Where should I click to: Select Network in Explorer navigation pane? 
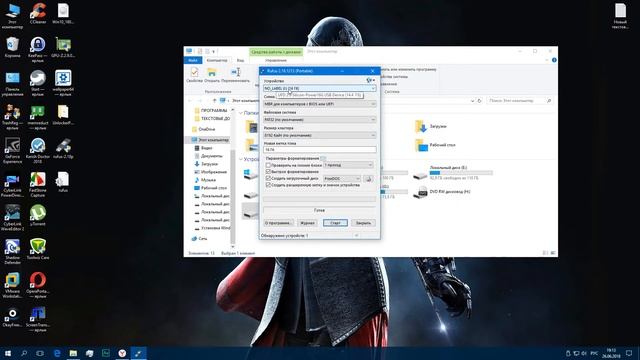click(x=200, y=238)
